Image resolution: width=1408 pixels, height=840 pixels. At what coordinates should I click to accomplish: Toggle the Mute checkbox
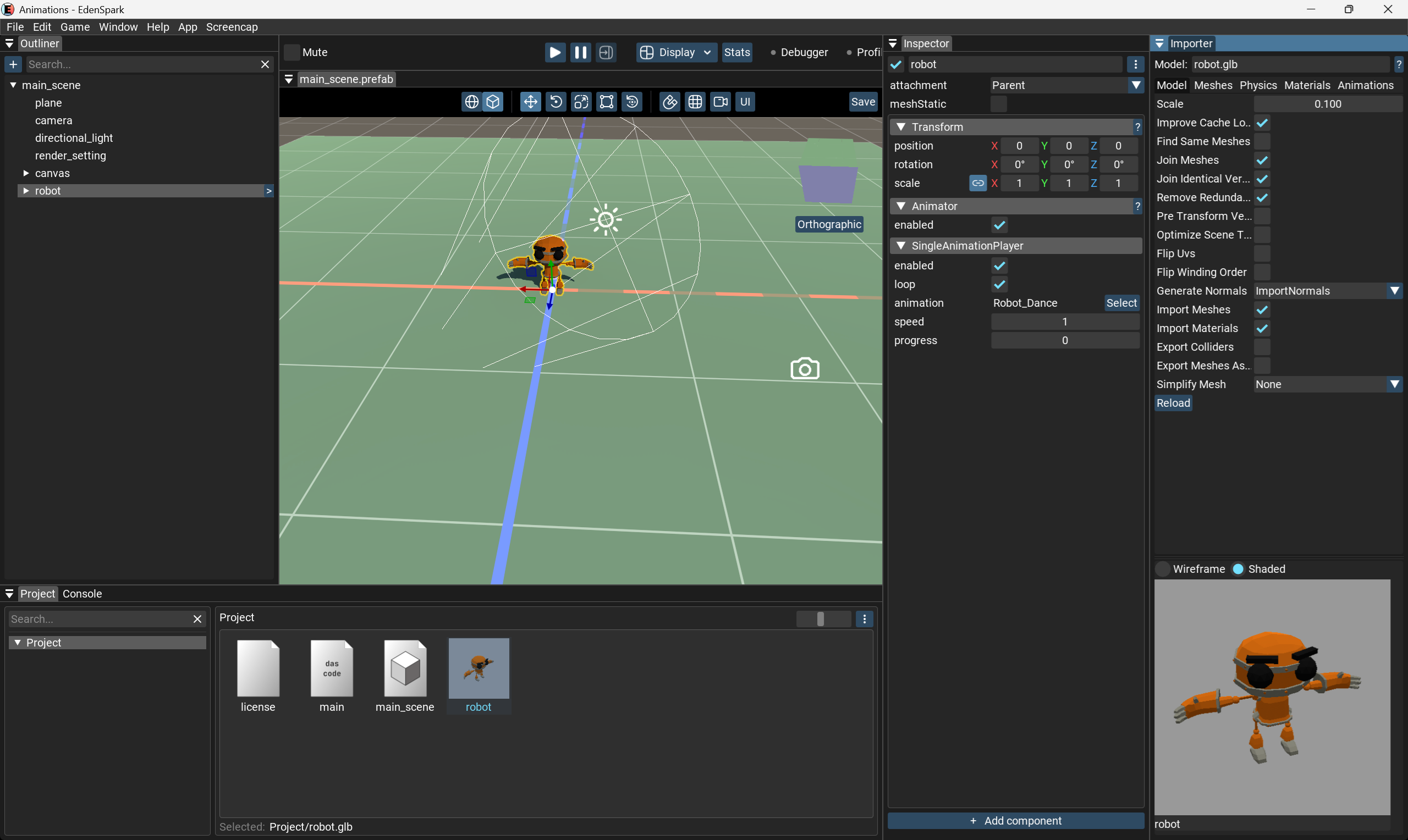(292, 52)
